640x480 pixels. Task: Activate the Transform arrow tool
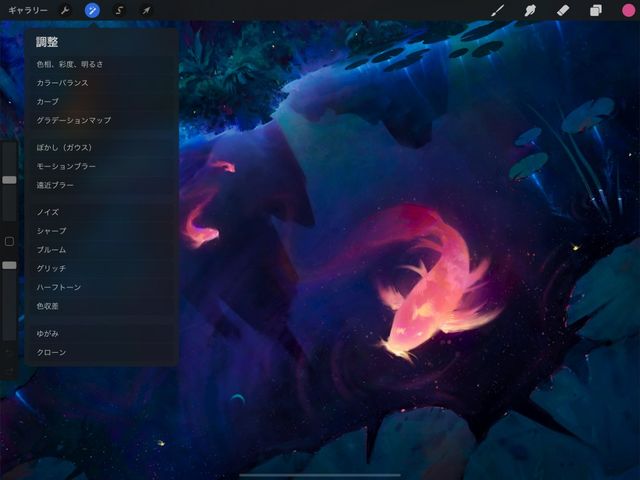pyautogui.click(x=146, y=10)
